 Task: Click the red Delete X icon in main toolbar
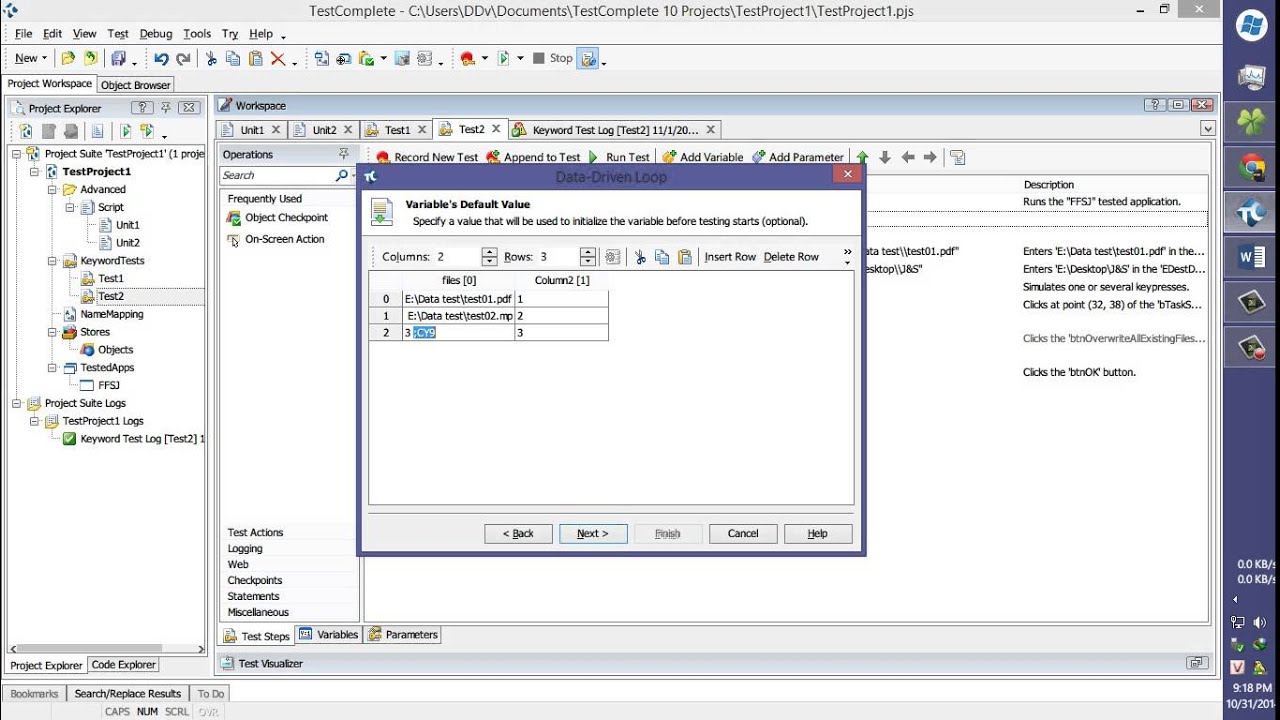(x=278, y=59)
